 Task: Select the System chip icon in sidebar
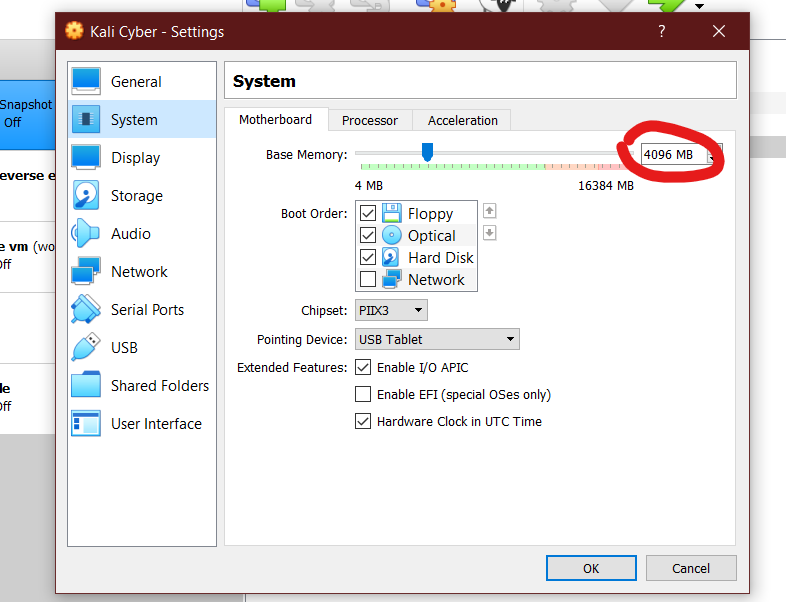[x=86, y=119]
